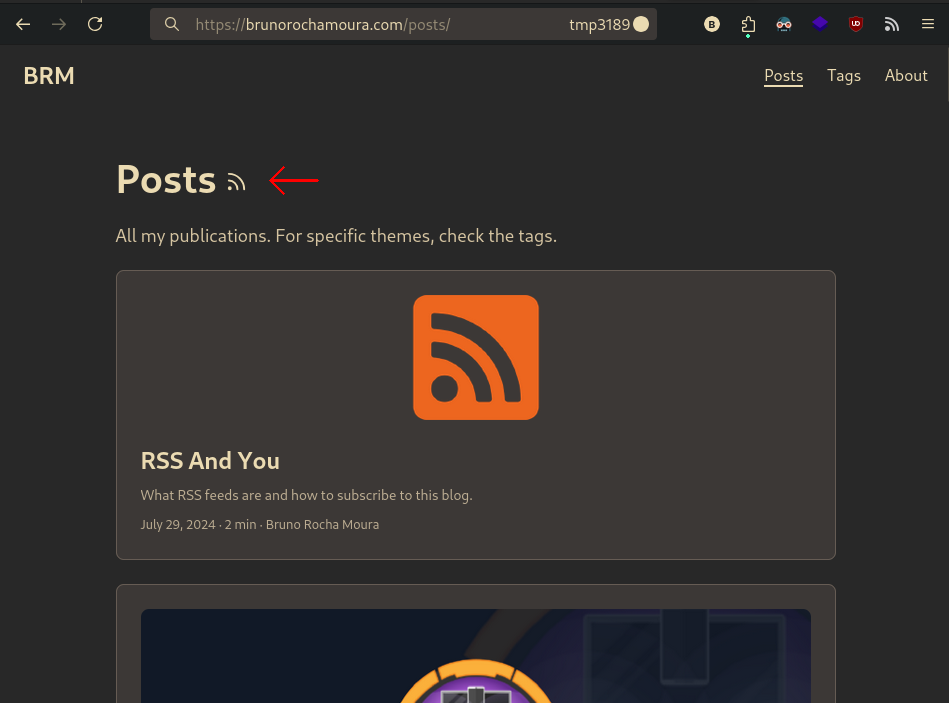
Task: Click the RSS feed toolbar extension icon
Action: tap(892, 24)
